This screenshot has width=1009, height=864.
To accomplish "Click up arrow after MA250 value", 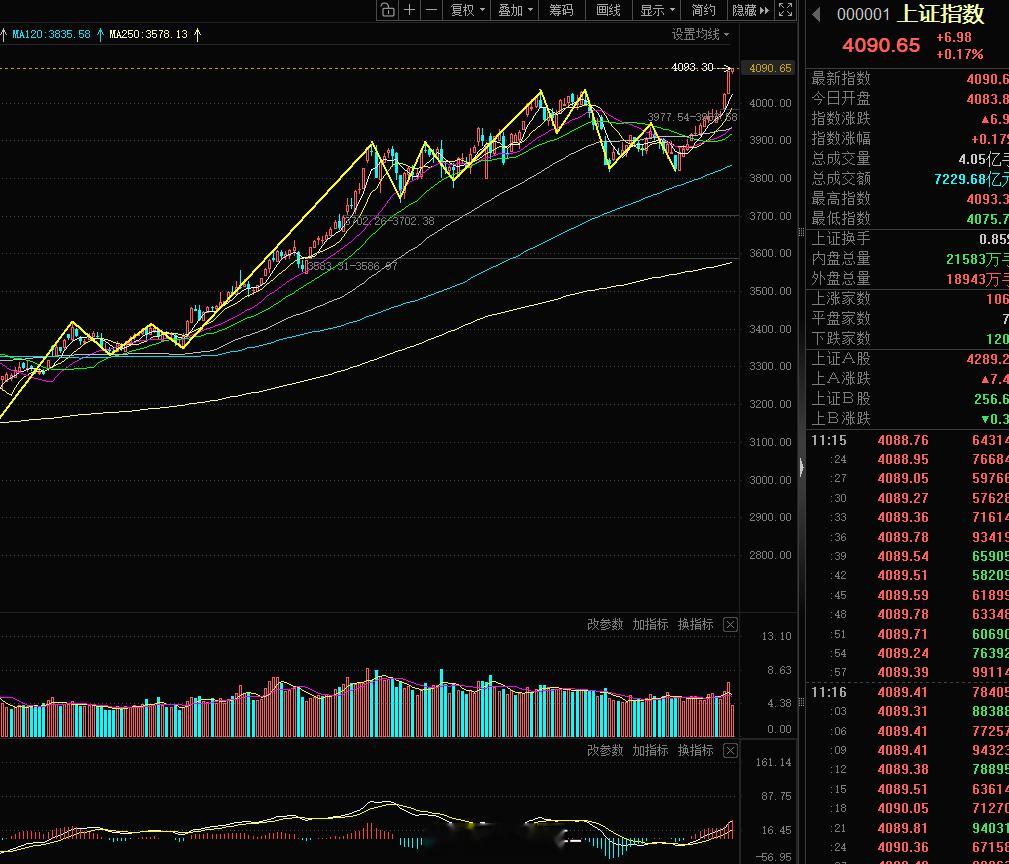I will point(197,34).
